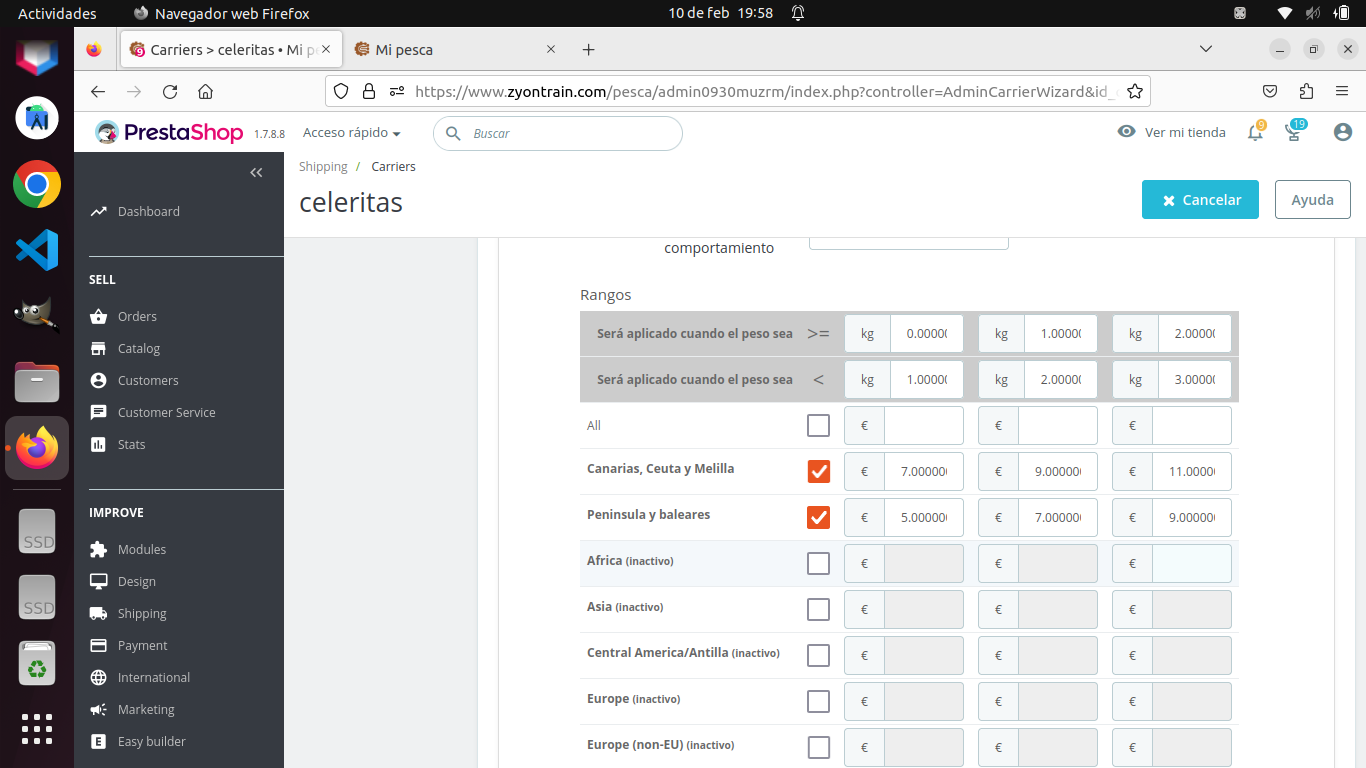Open the notifications bell in PrestaShop header

pyautogui.click(x=1255, y=132)
